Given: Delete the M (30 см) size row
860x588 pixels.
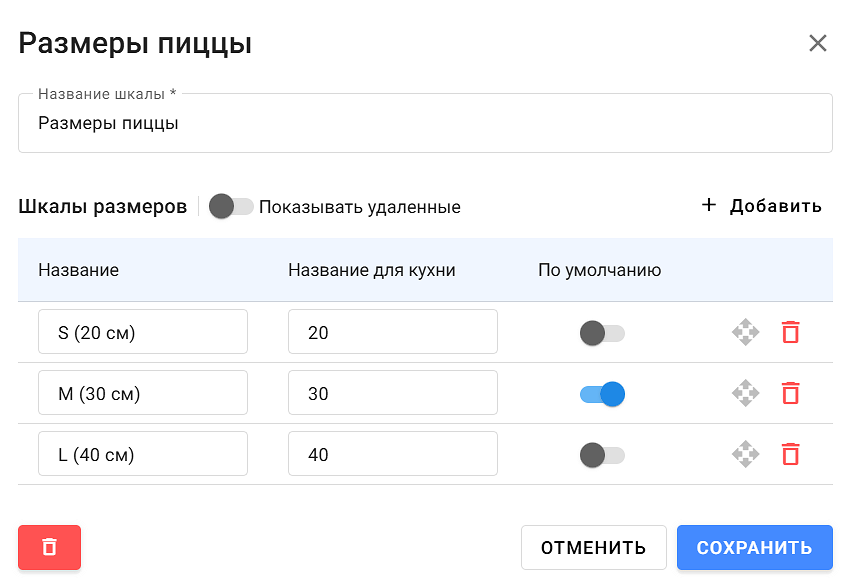Looking at the screenshot, I should tap(790, 393).
